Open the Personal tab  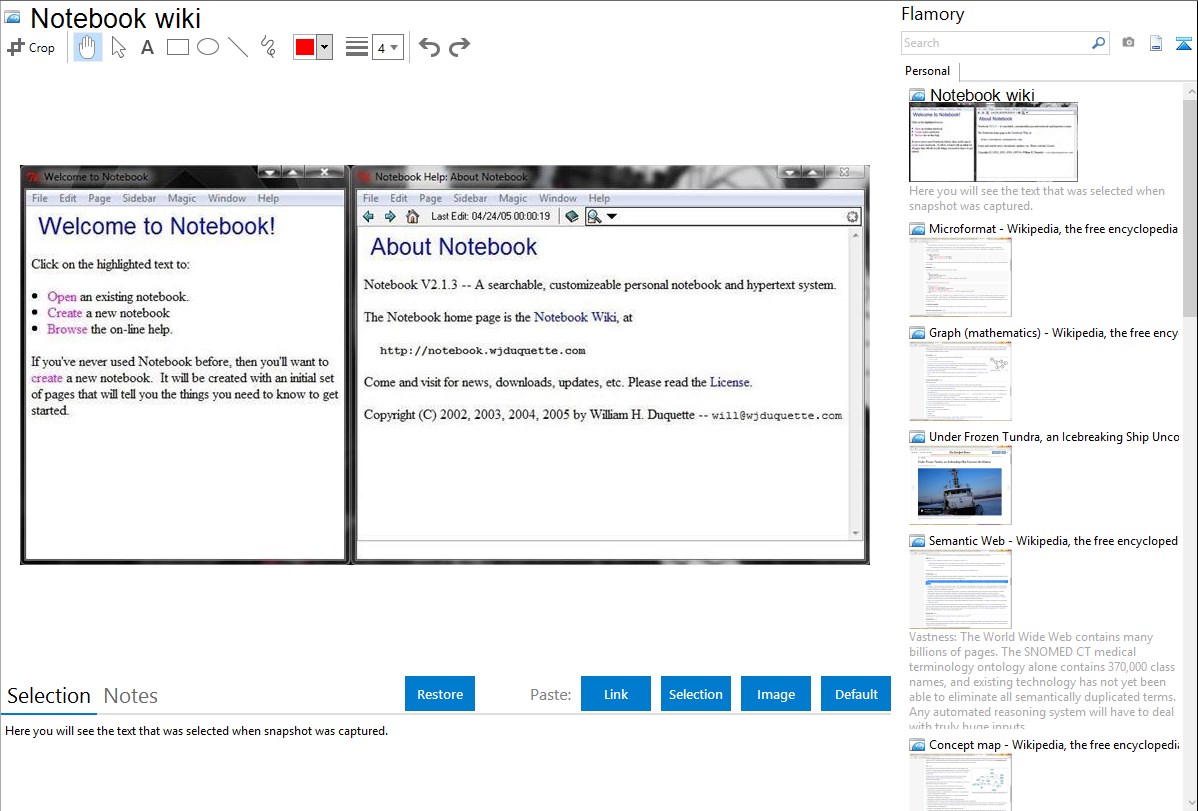click(x=927, y=71)
